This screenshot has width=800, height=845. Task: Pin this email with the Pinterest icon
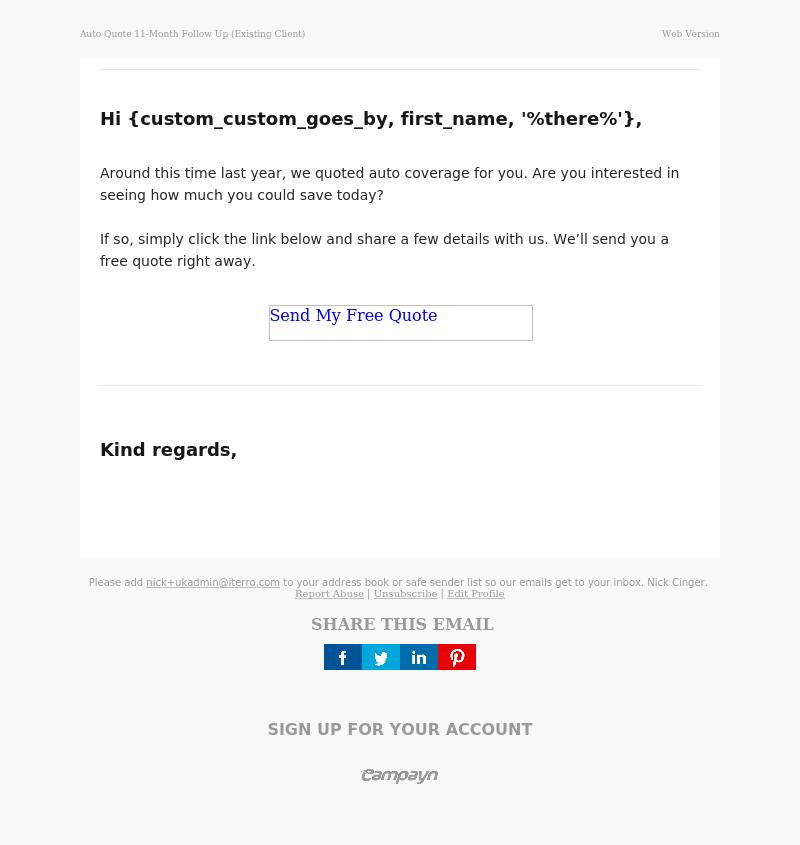[x=457, y=657]
